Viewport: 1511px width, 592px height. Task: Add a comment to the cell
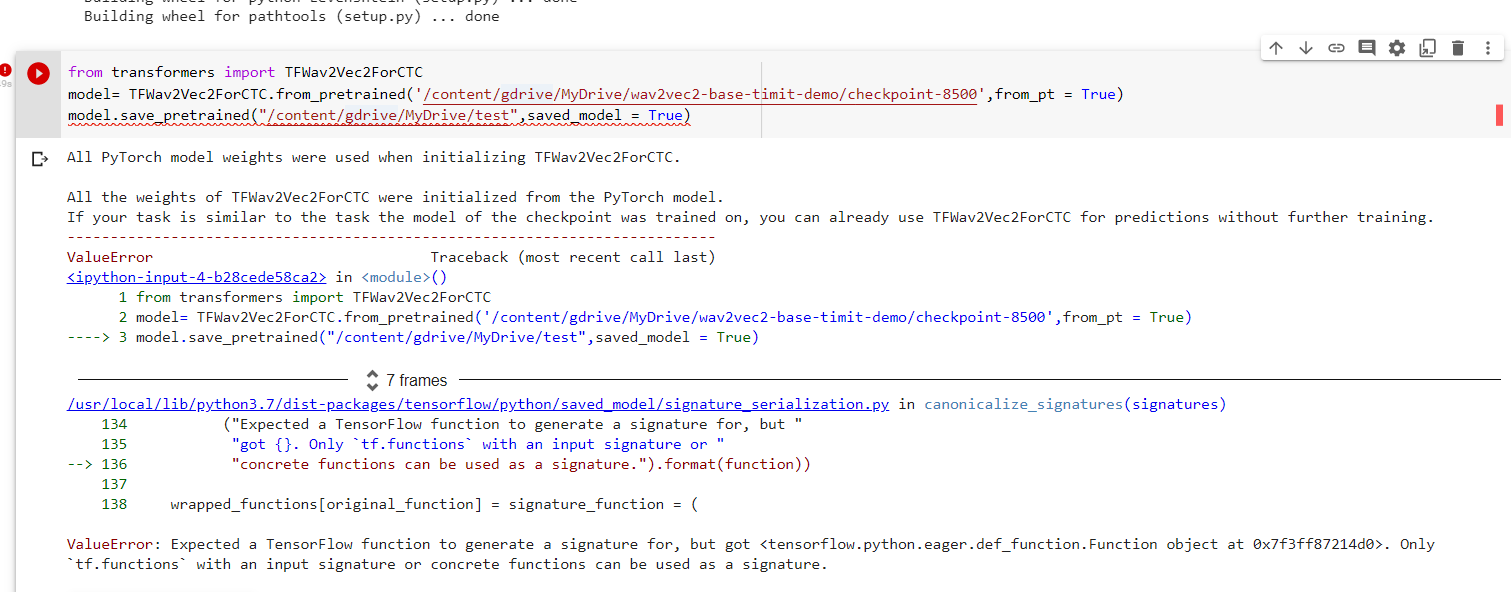(1367, 48)
